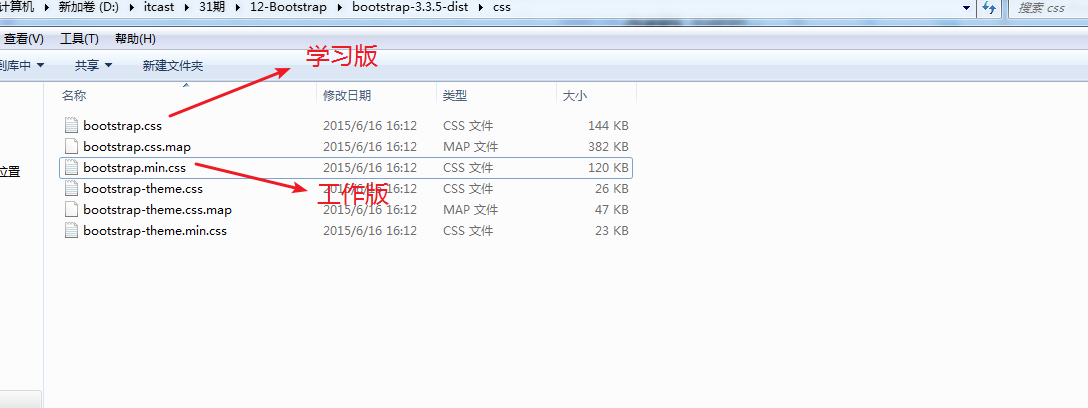The height and width of the screenshot is (408, 1088).
Task: Expand the include-in-library dropdown arrow
Action: (x=40, y=66)
